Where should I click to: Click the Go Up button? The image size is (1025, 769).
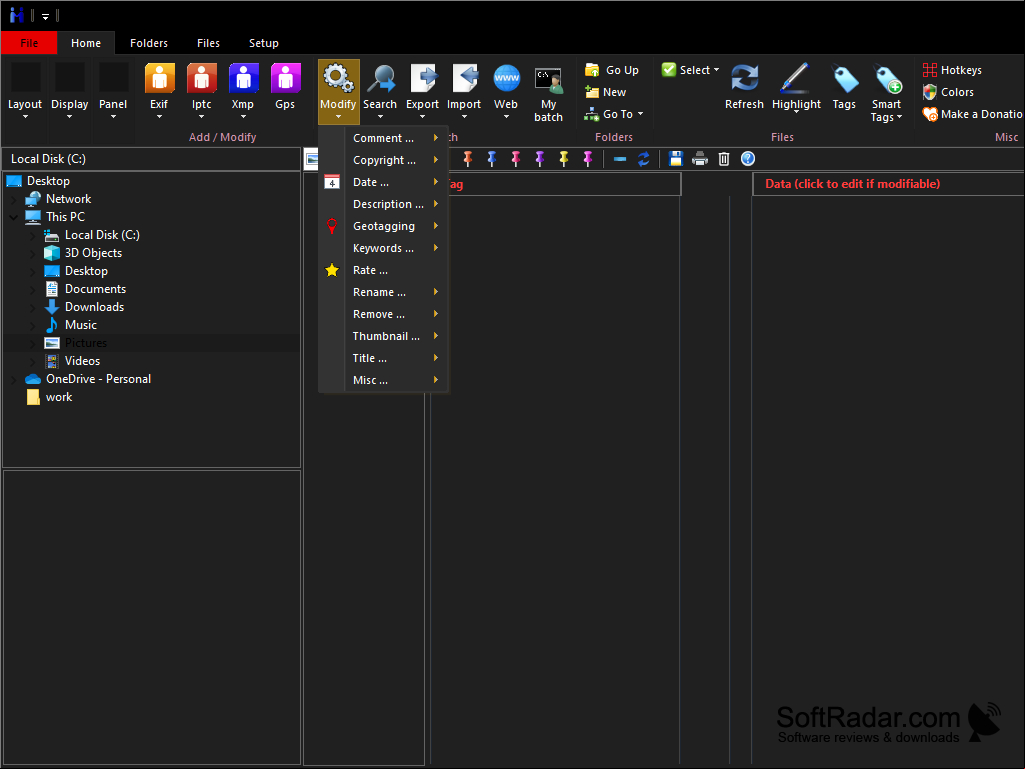coord(612,70)
